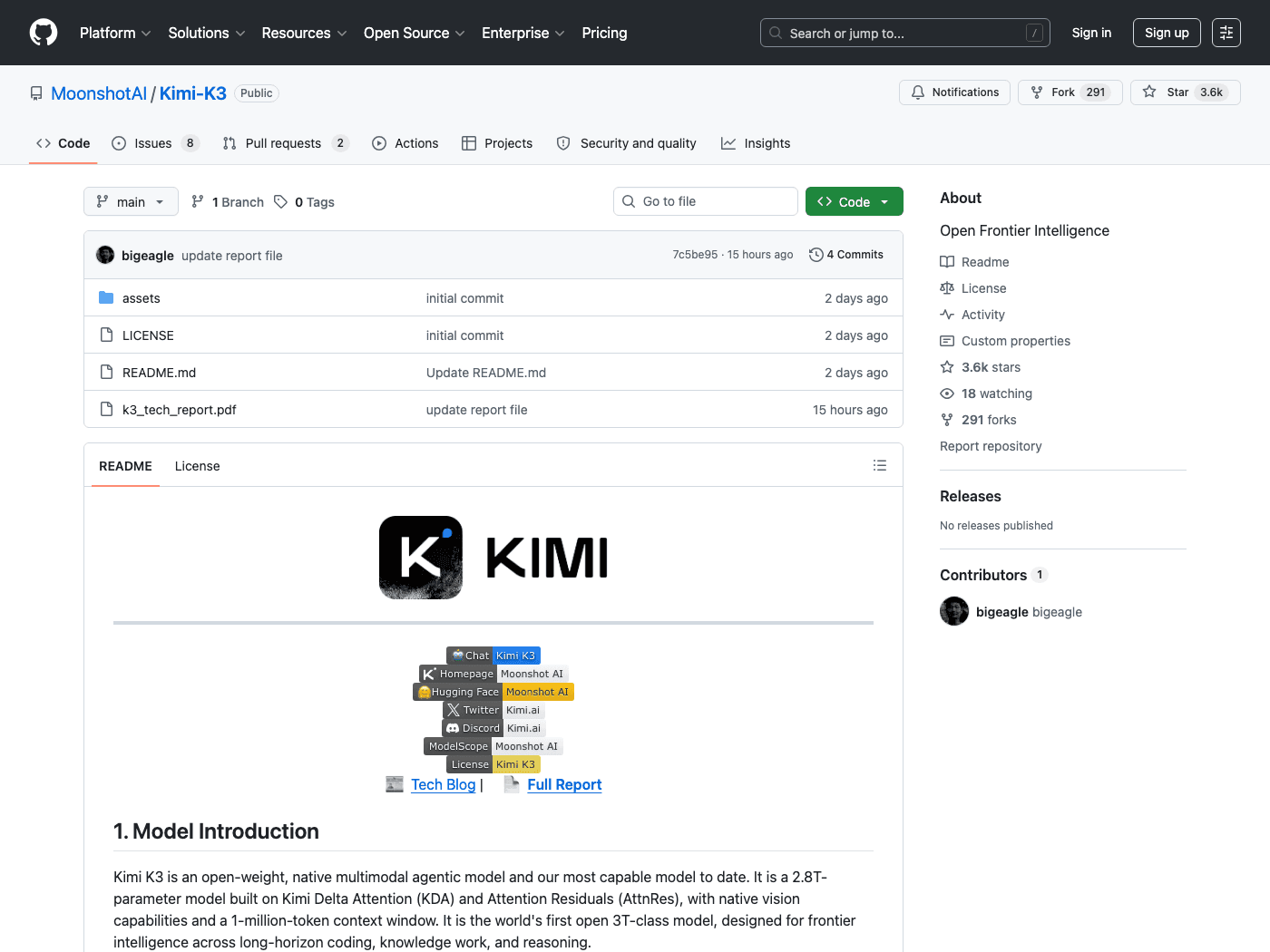Click the Kimi logo image
Viewport: 1270px width, 952px height.
click(493, 558)
